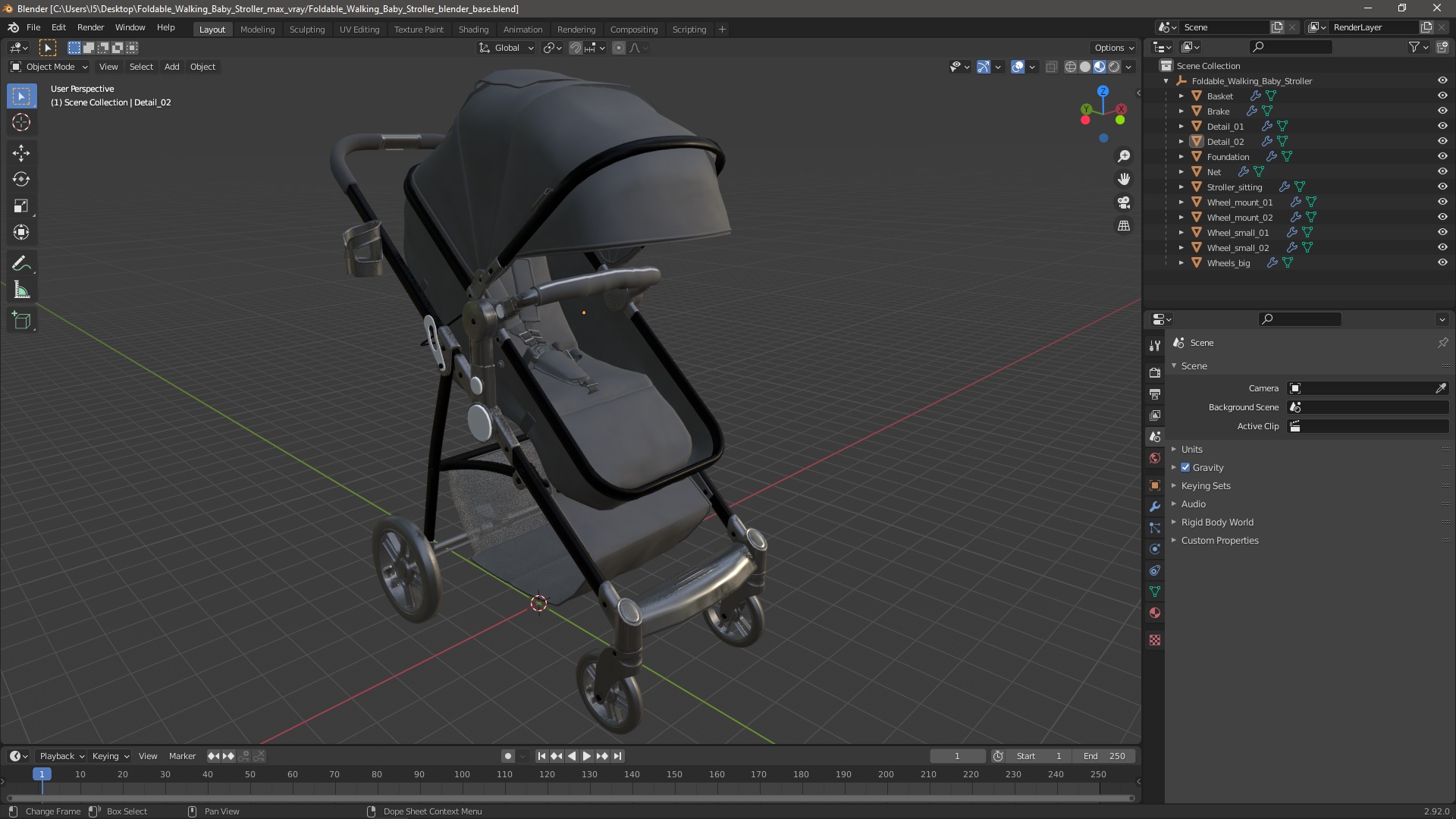Hide the Basket object with eye icon
This screenshot has height=819, width=1456.
coord(1442,96)
